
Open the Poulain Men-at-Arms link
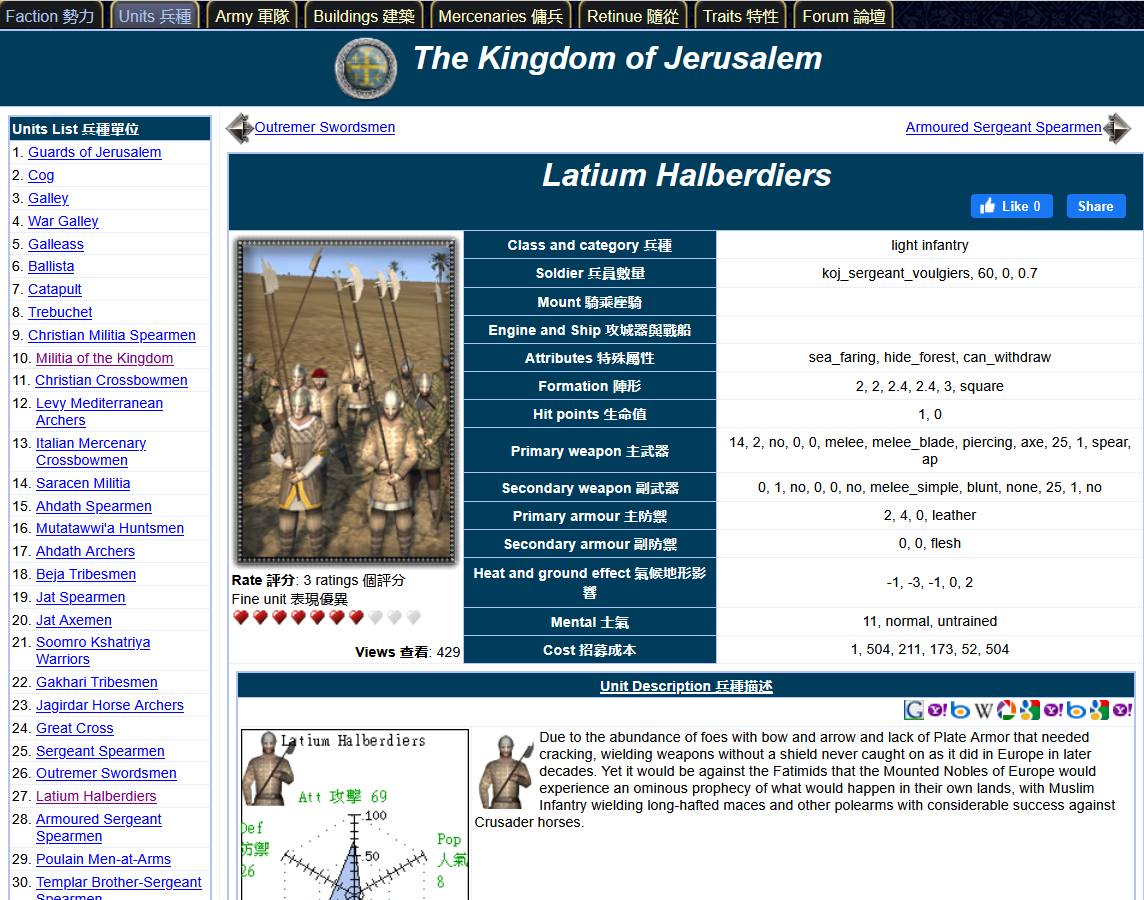104,859
